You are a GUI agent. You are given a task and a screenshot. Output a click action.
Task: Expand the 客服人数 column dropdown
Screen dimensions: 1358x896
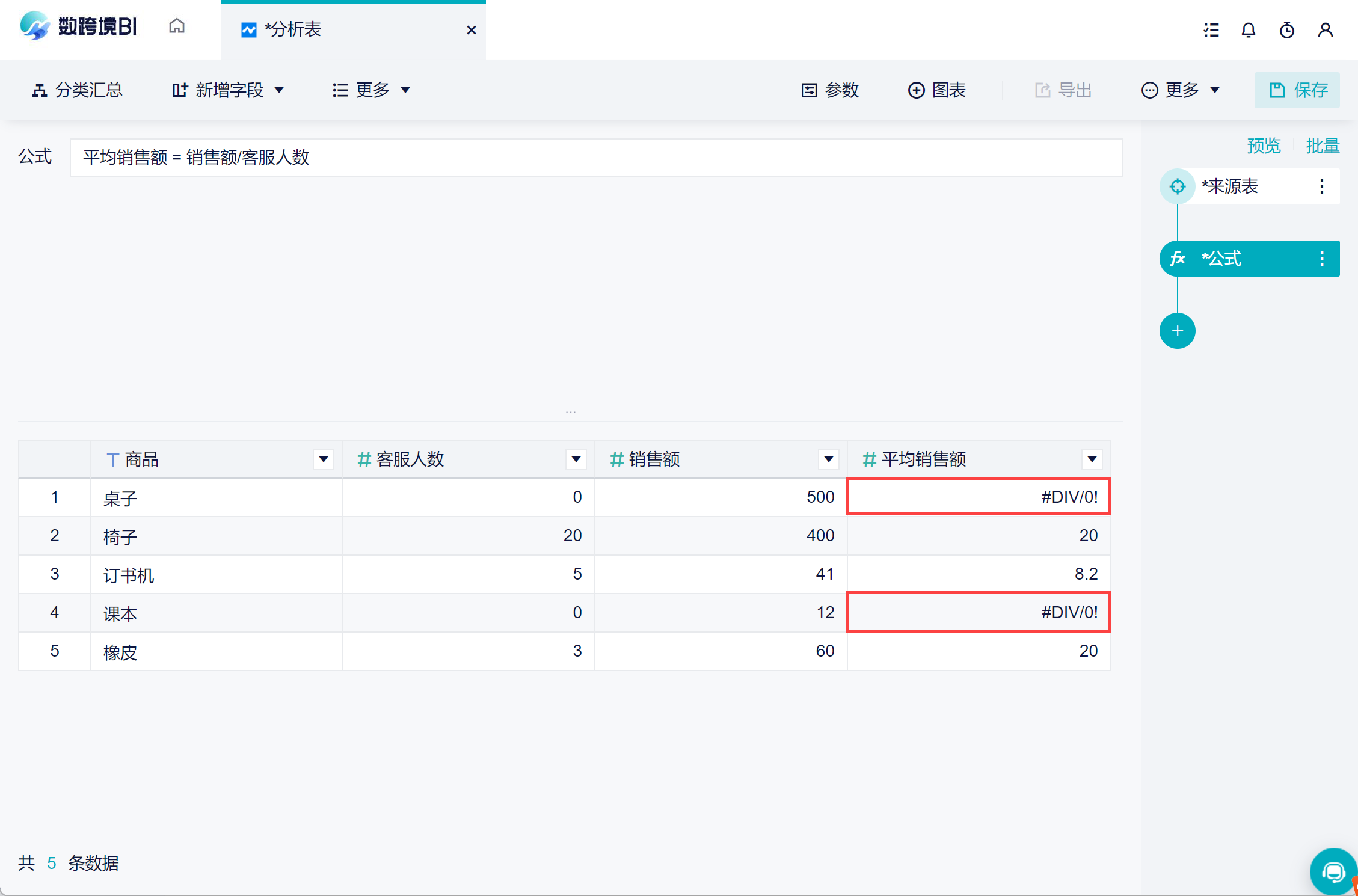(x=576, y=459)
